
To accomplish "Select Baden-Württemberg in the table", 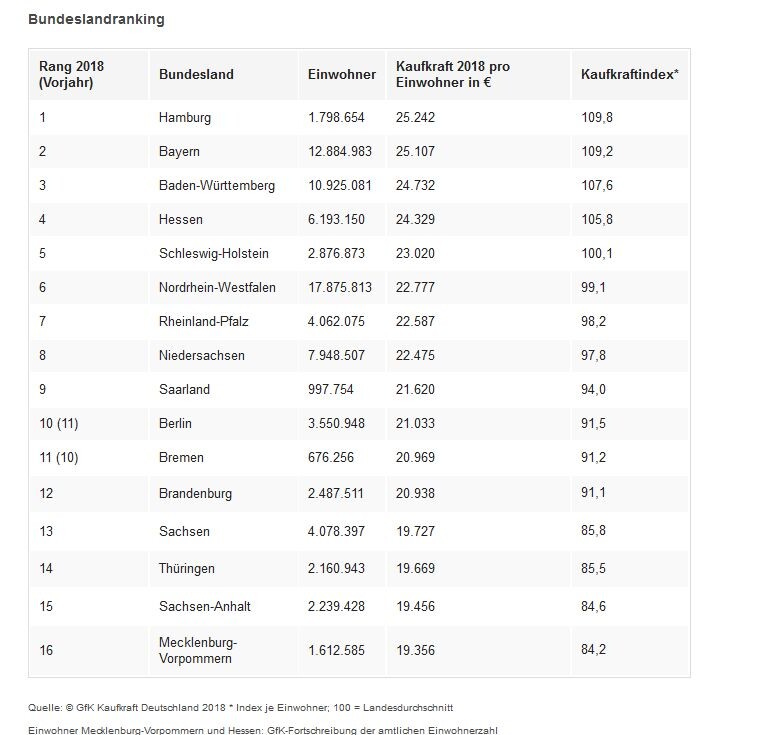I will point(217,186).
